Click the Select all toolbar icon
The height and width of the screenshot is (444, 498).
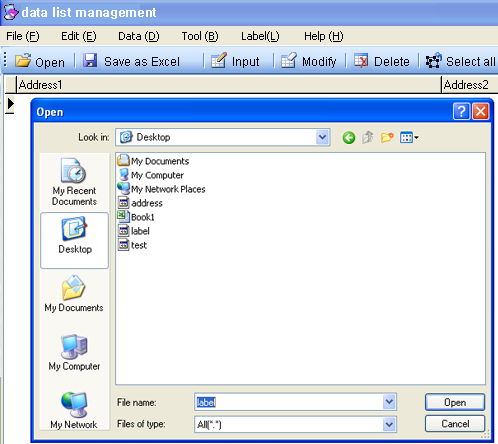pos(433,61)
